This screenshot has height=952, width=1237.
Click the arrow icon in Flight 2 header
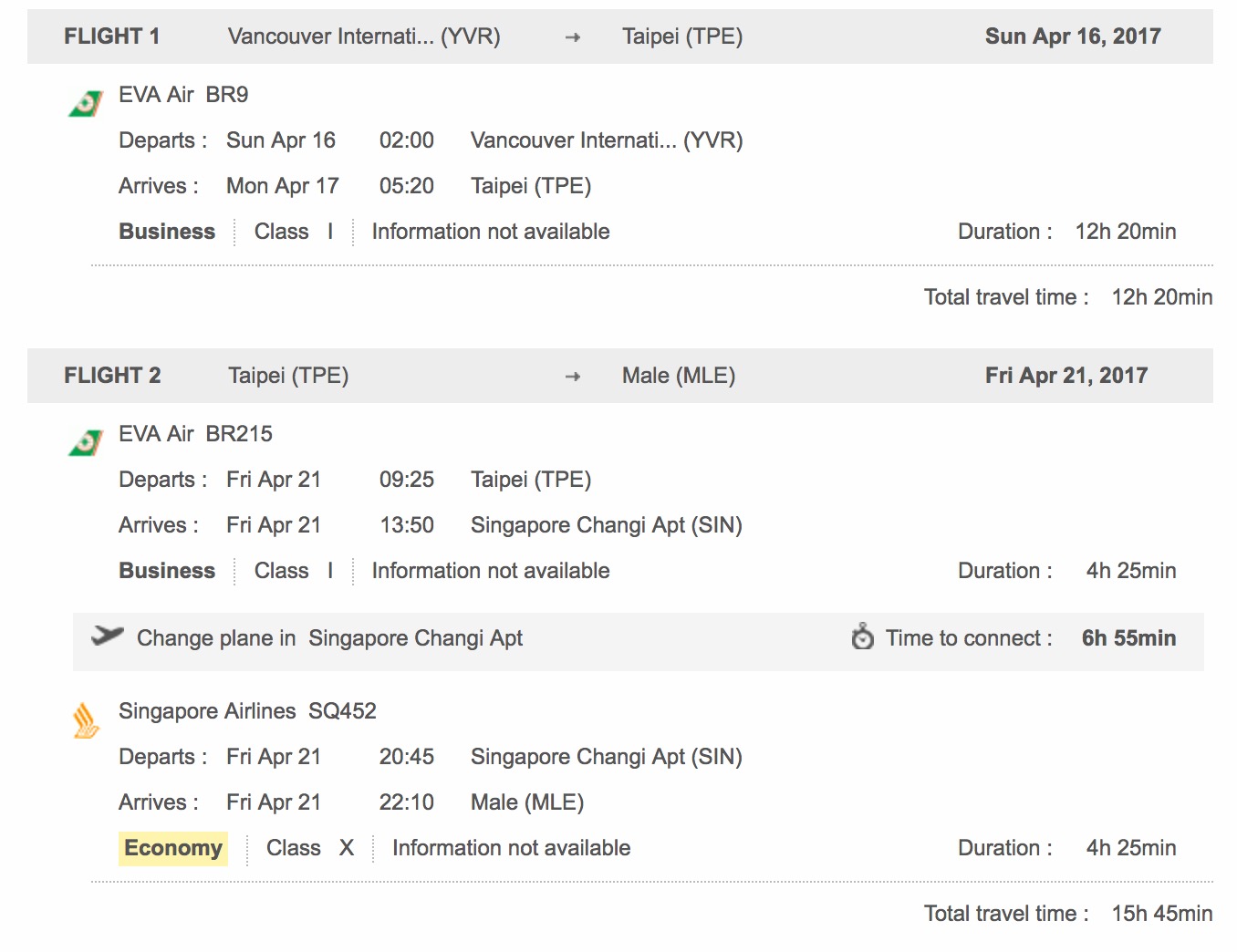tap(573, 377)
